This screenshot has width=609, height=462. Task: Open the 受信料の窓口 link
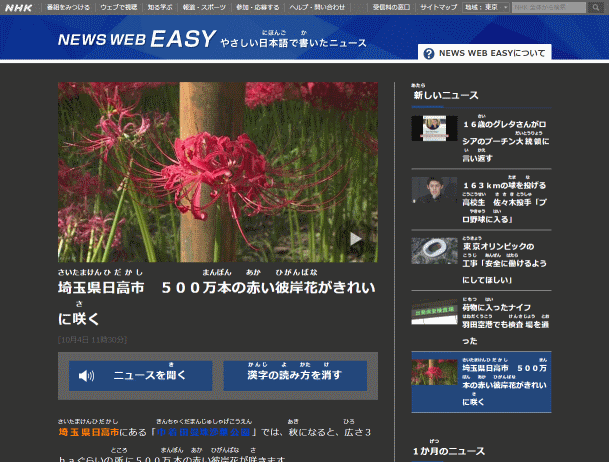pyautogui.click(x=391, y=7)
